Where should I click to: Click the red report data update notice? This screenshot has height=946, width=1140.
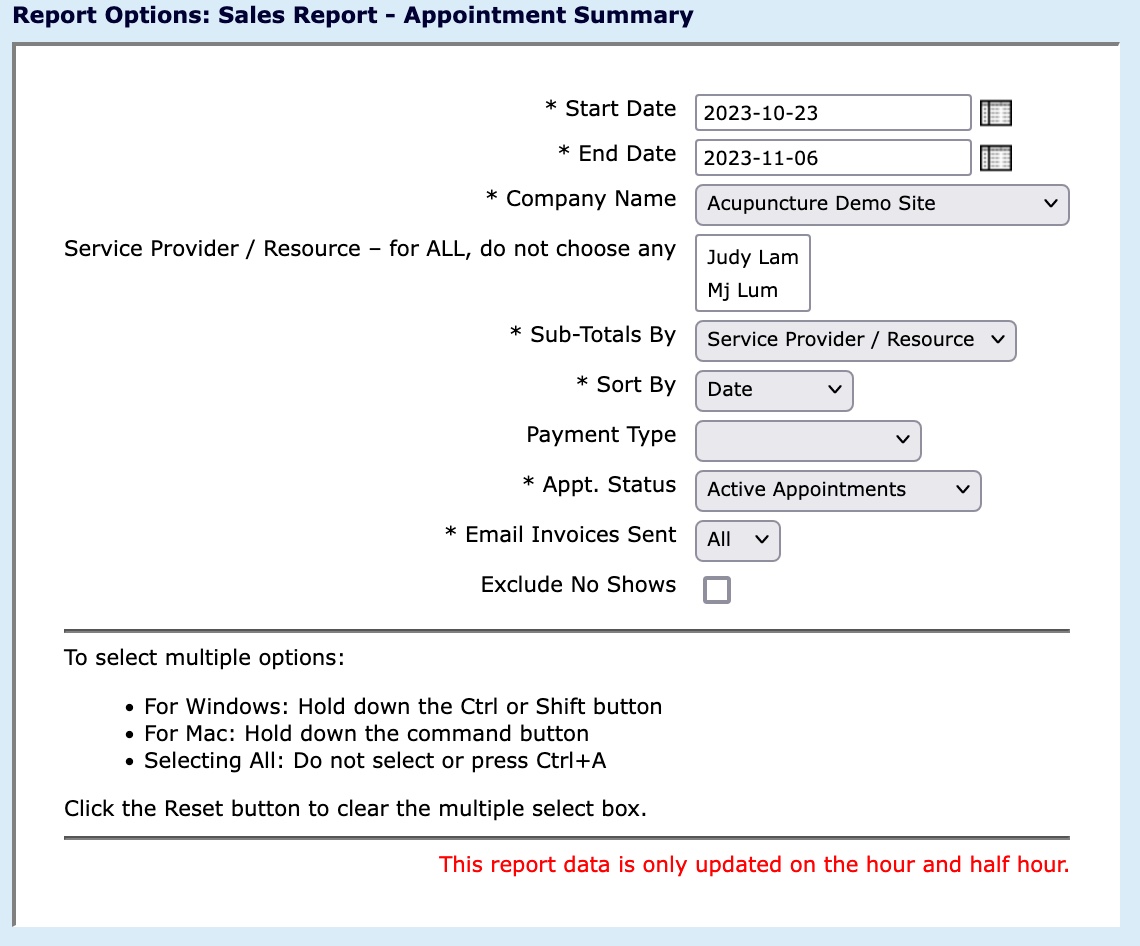coord(754,865)
